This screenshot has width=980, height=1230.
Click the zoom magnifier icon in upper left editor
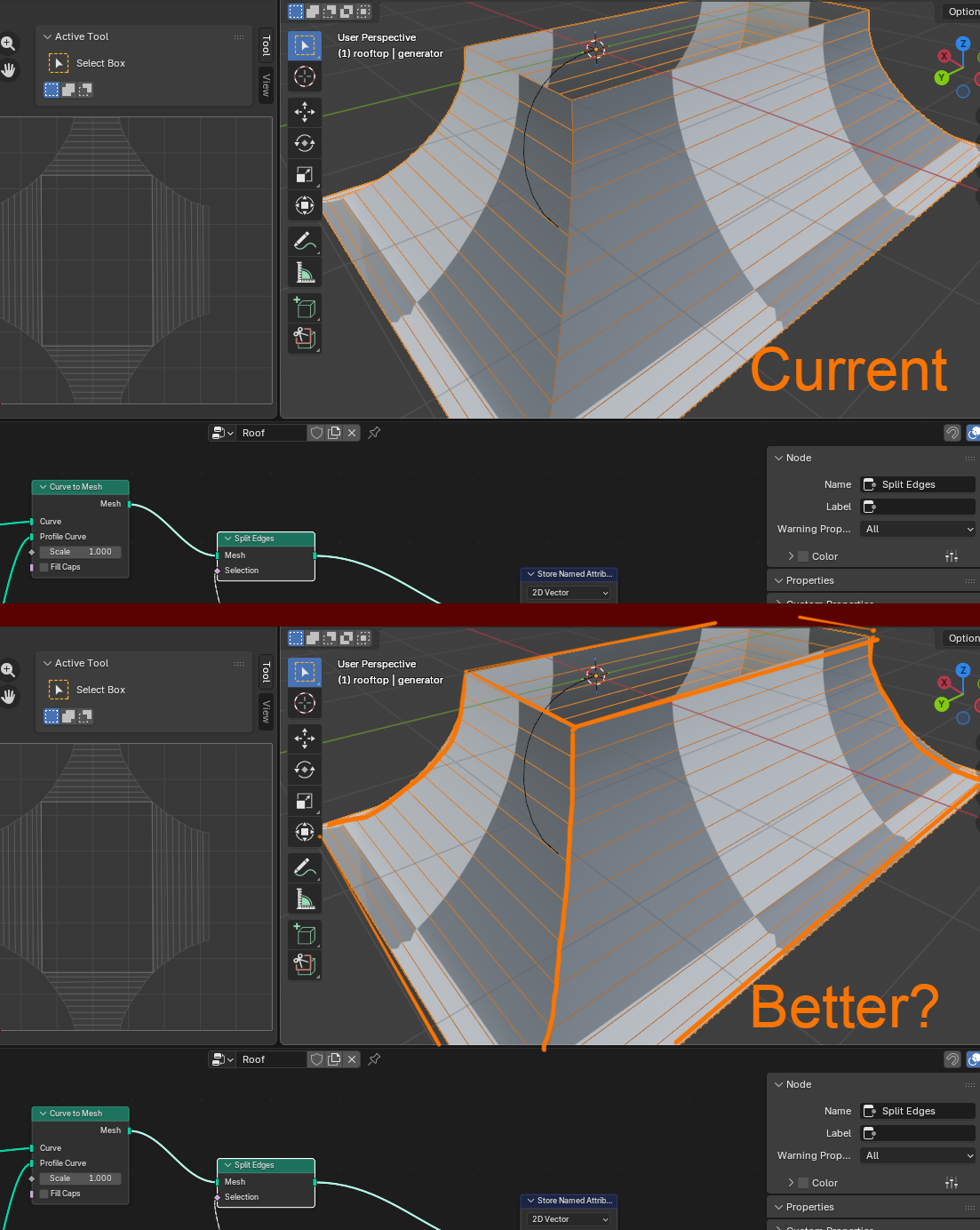[x=8, y=43]
